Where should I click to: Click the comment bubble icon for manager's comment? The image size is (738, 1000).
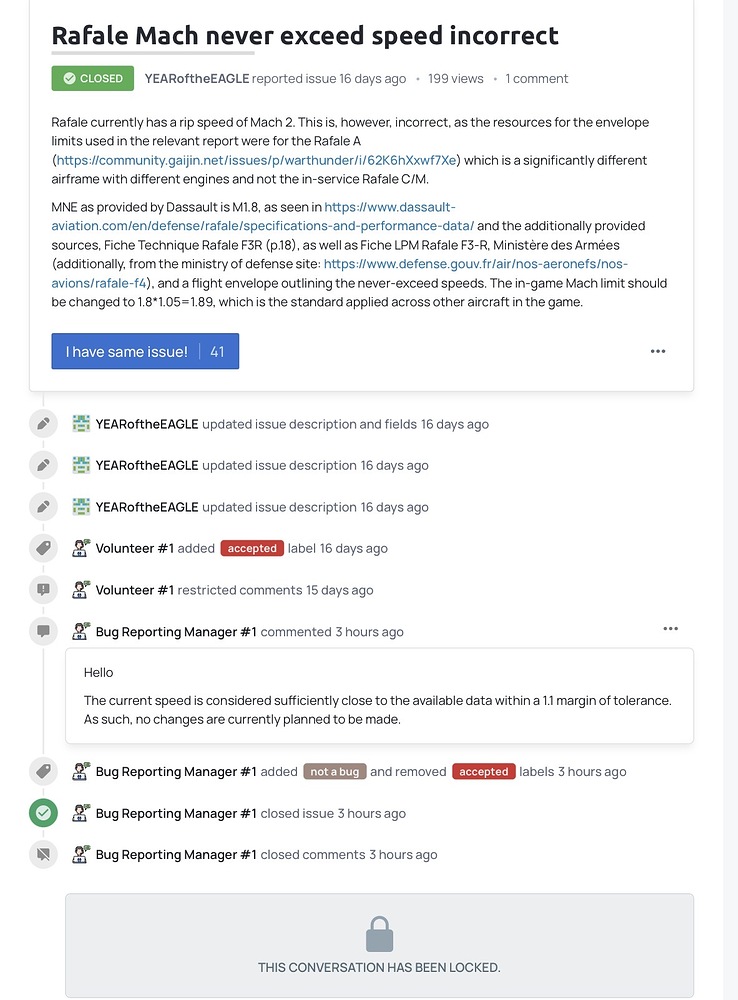click(x=43, y=631)
